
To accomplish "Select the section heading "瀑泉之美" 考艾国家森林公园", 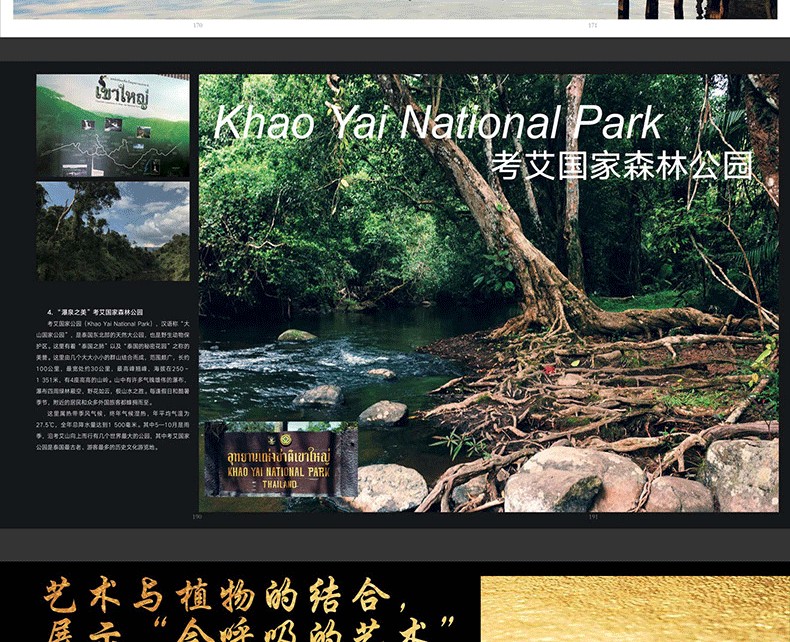I will (96, 311).
